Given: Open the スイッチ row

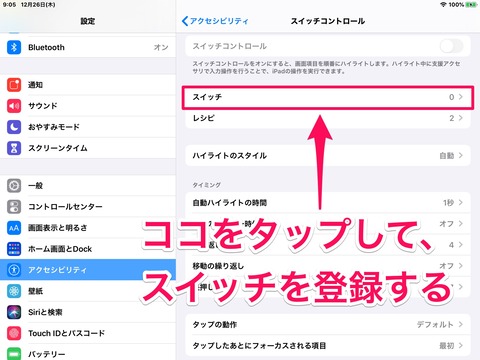Looking at the screenshot, I should [328, 97].
